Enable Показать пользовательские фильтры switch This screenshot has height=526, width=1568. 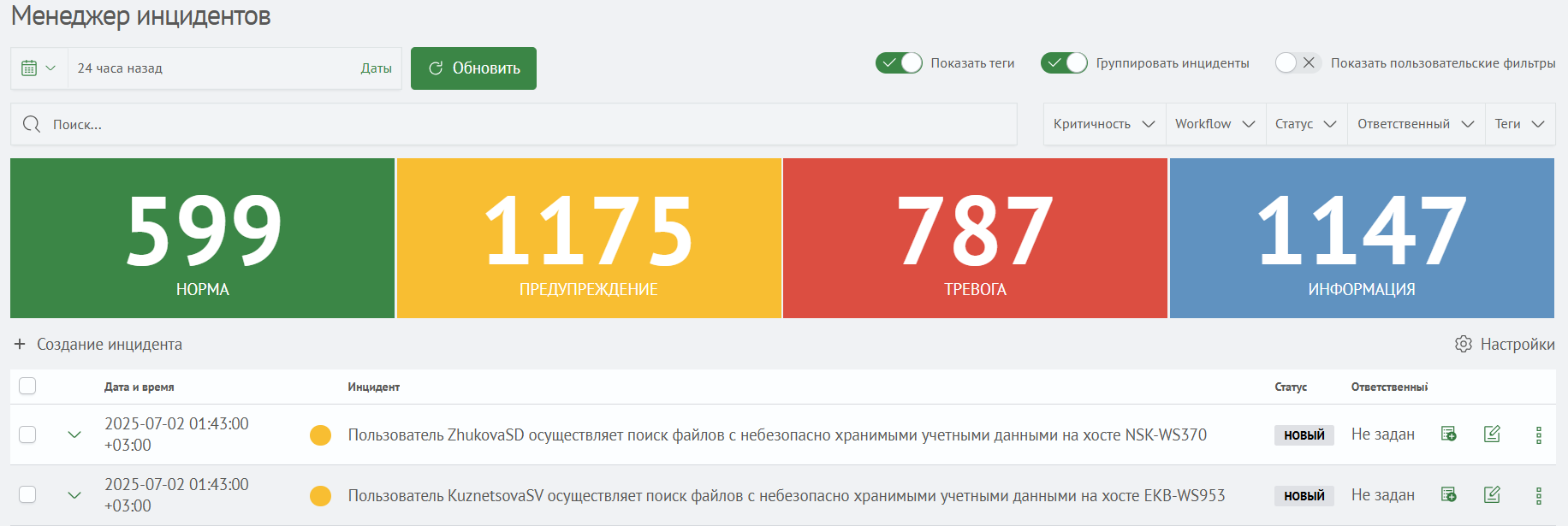coord(1298,62)
